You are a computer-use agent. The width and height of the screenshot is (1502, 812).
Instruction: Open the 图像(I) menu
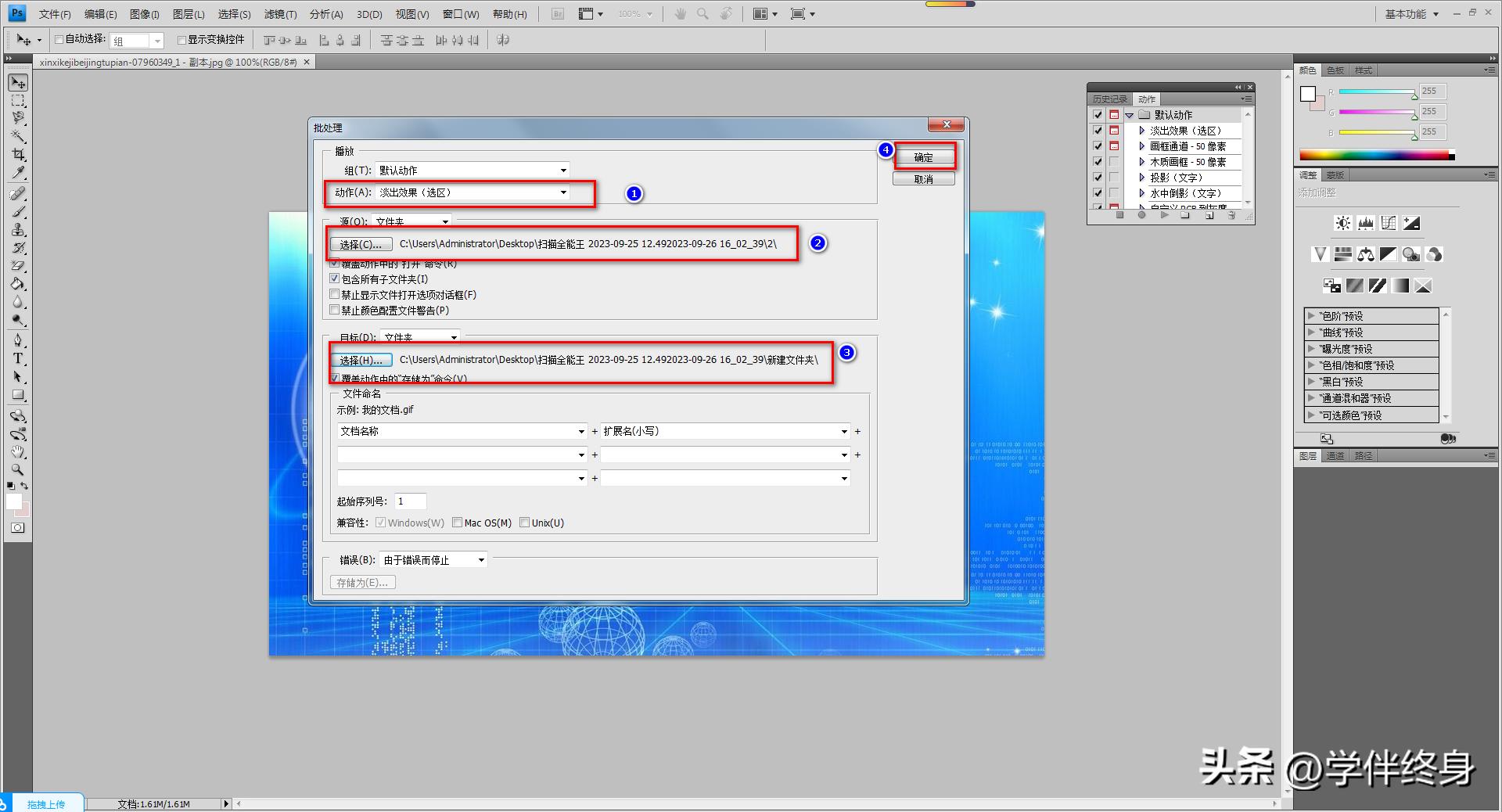coord(145,14)
